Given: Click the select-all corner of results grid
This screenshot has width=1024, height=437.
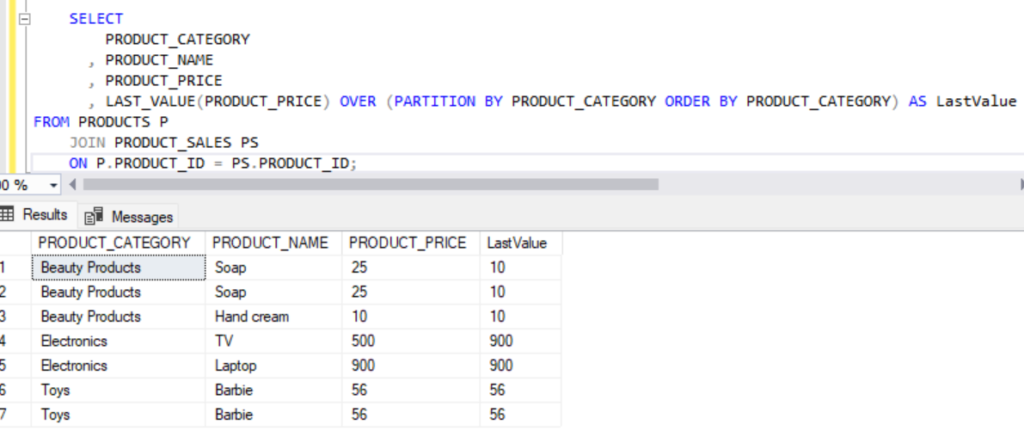Looking at the screenshot, I should pos(12,243).
